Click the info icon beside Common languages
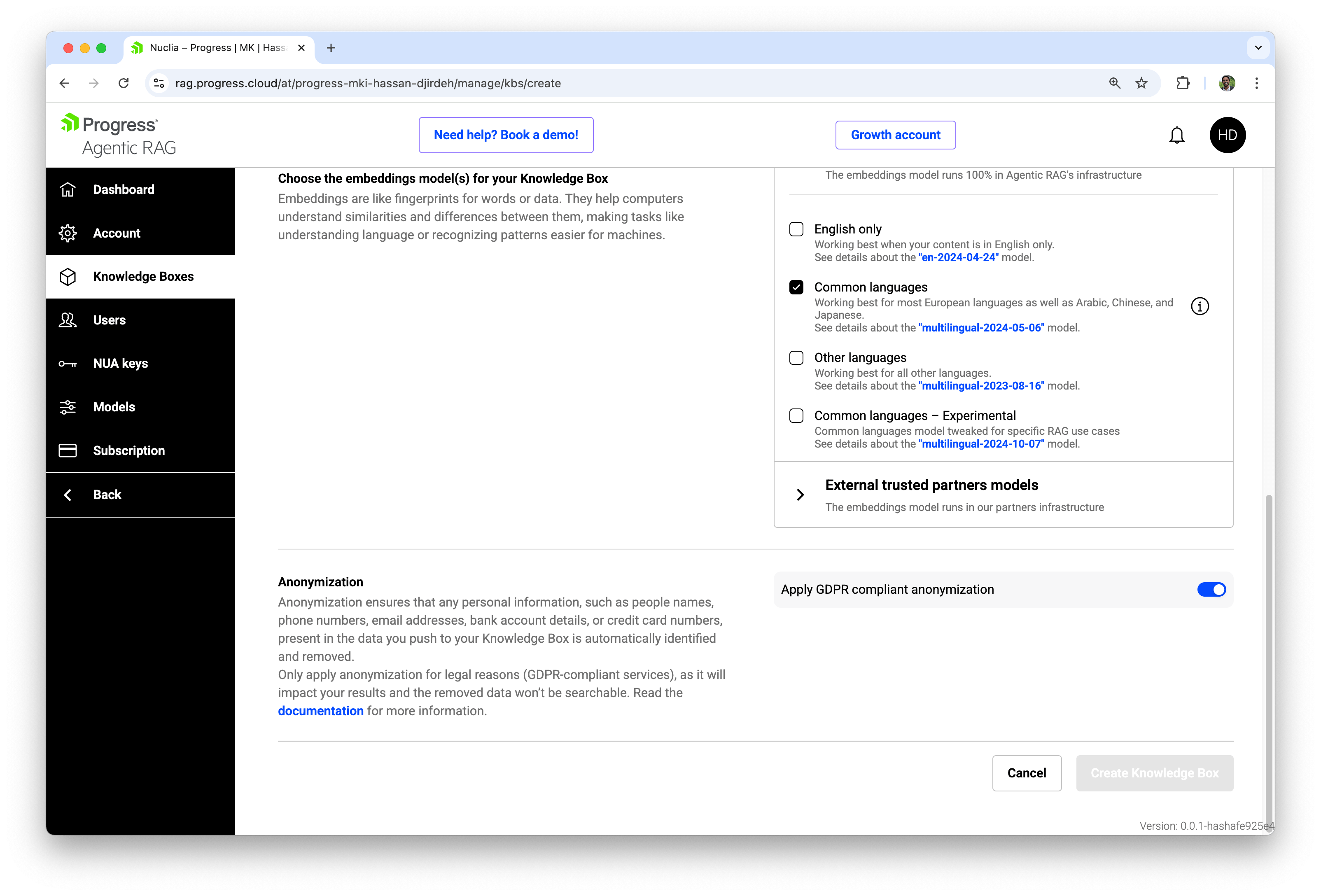This screenshot has width=1321, height=896. [1200, 306]
